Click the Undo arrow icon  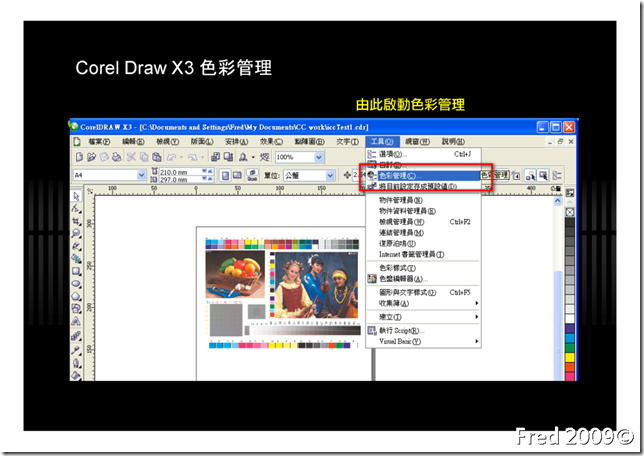click(172, 157)
